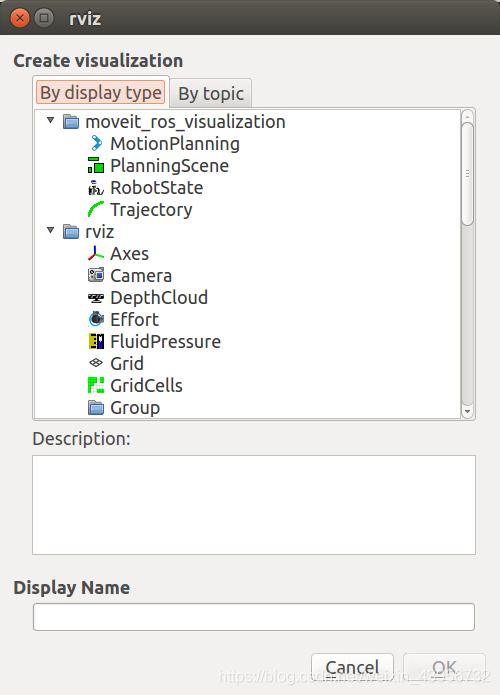The width and height of the screenshot is (500, 695).
Task: Select the GridCells display icon
Action: [96, 386]
